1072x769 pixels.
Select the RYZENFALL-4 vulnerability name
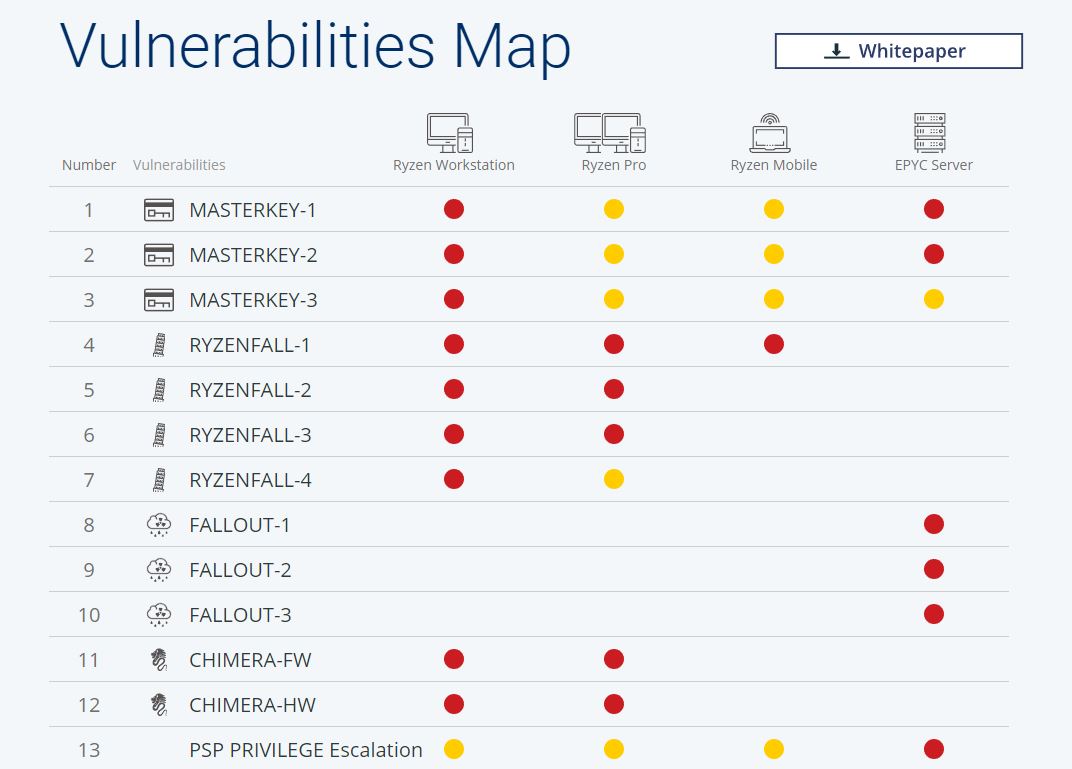[x=250, y=480]
